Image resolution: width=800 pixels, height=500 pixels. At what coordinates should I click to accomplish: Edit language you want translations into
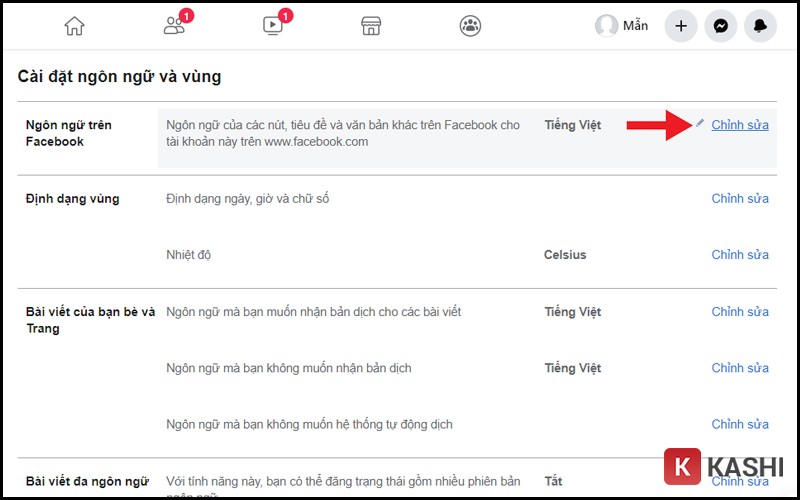tap(740, 312)
